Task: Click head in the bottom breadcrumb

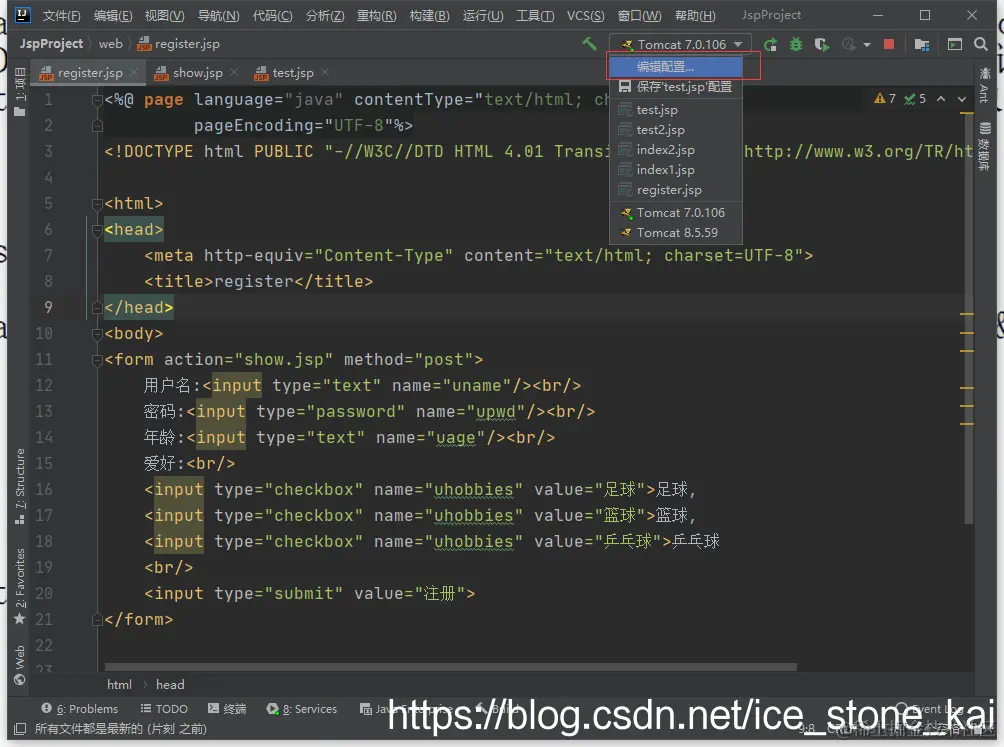Action: pyautogui.click(x=170, y=684)
